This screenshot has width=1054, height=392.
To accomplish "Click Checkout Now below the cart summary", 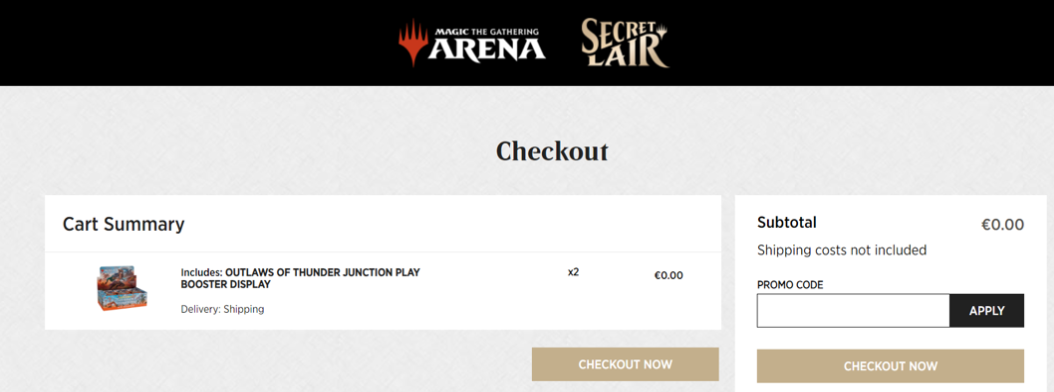I will pos(625,364).
